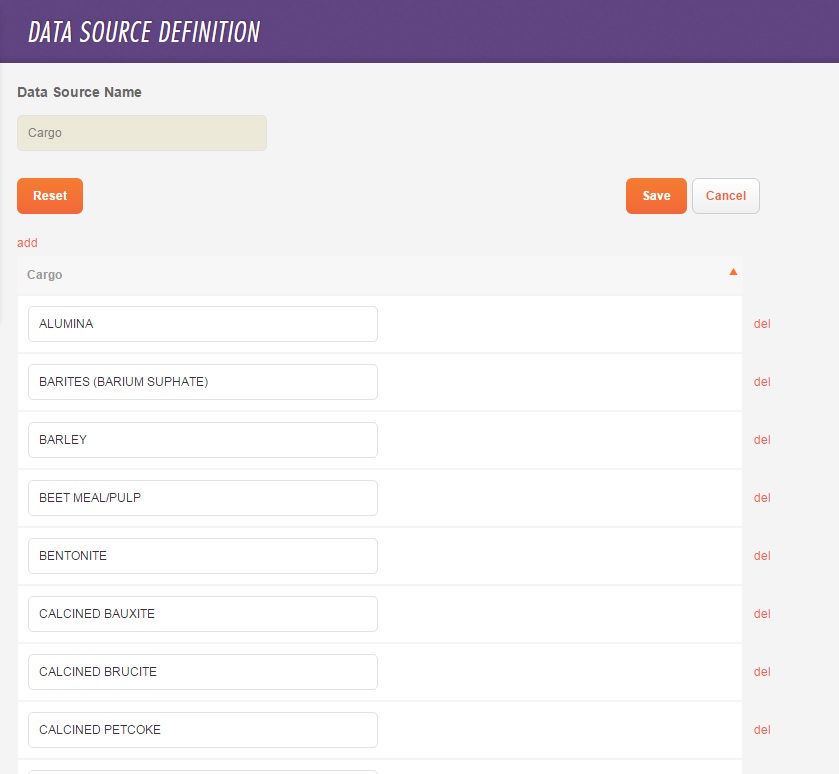
Task: Edit the ALUMINA text field
Action: pyautogui.click(x=203, y=324)
